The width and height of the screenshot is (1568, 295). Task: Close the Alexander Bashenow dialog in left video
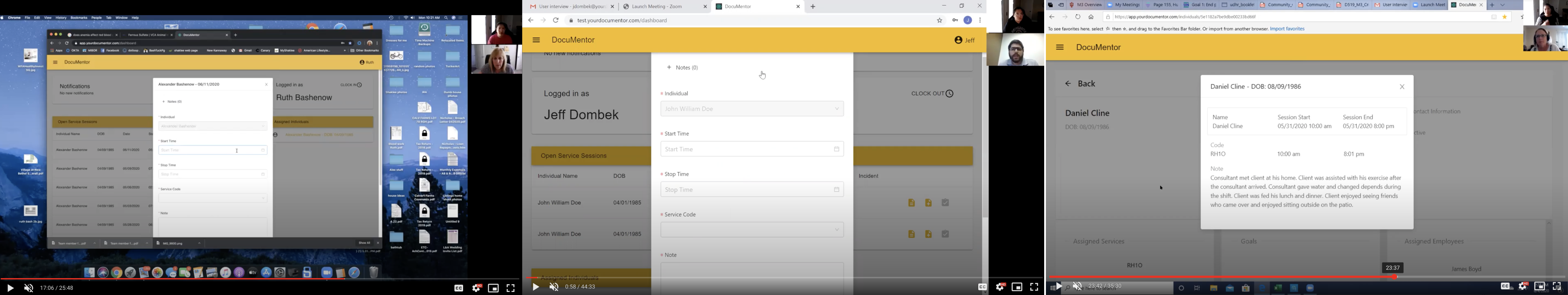point(266,84)
